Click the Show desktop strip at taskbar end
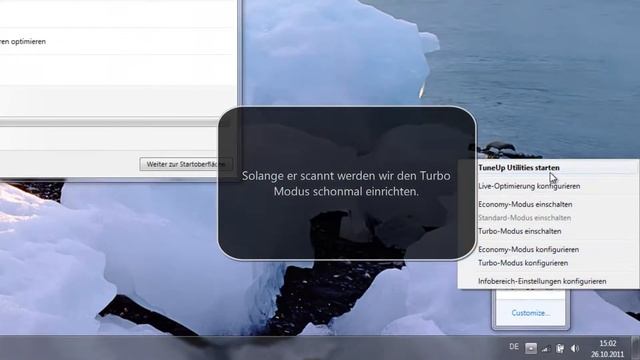640x360 pixels. (636, 348)
